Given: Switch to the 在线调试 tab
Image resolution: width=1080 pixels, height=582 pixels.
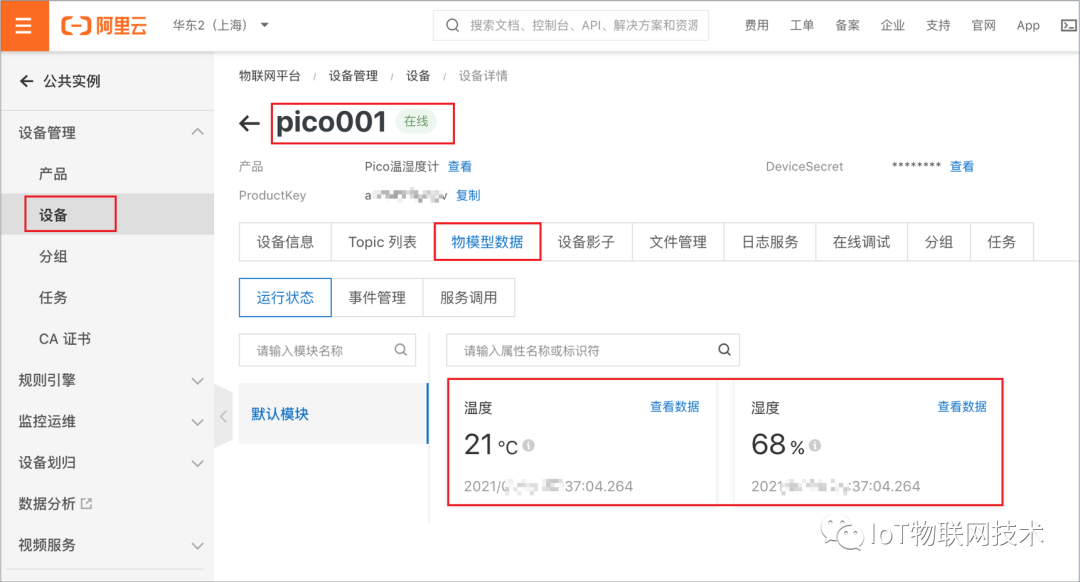Looking at the screenshot, I should (x=862, y=242).
